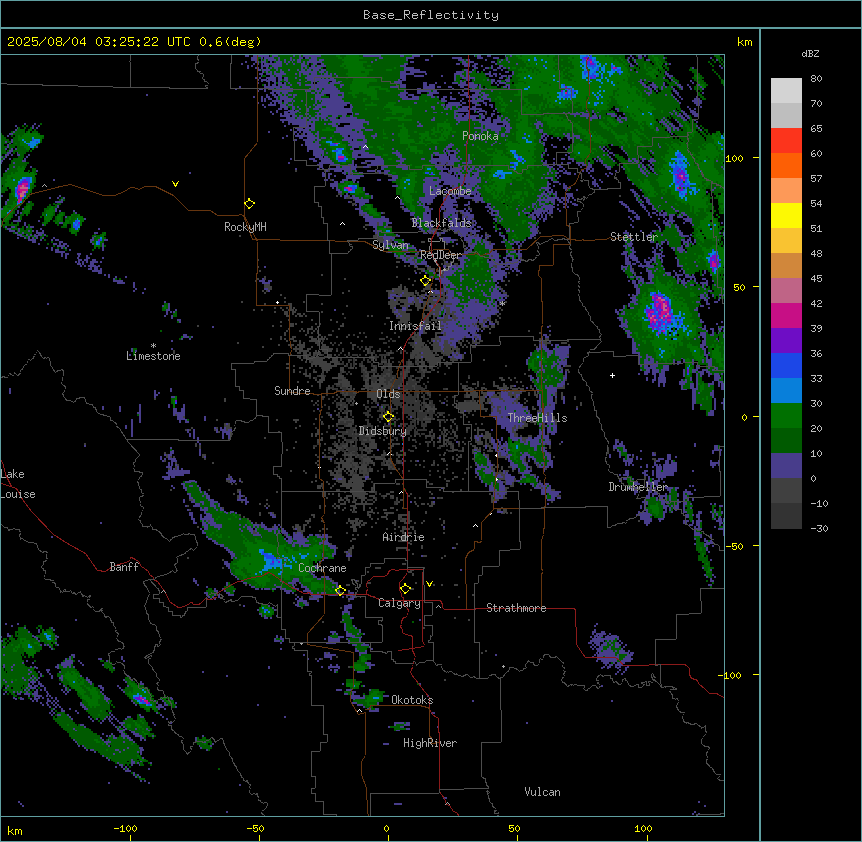862x842 pixels.
Task: Click the dBZ legend heading
Action: click(810, 54)
